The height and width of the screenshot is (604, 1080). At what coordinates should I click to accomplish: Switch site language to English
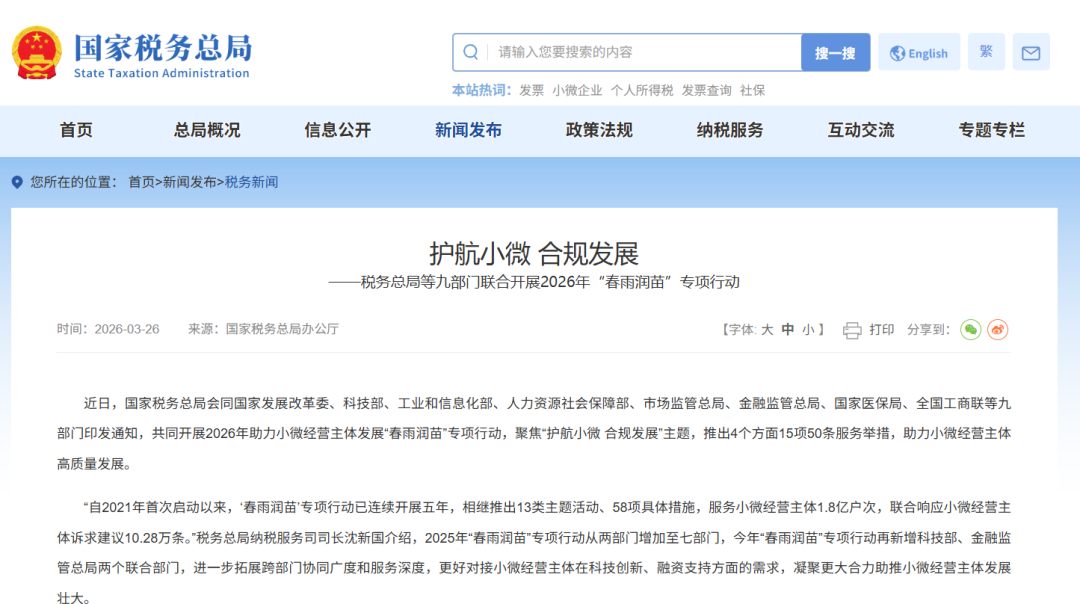pos(919,53)
